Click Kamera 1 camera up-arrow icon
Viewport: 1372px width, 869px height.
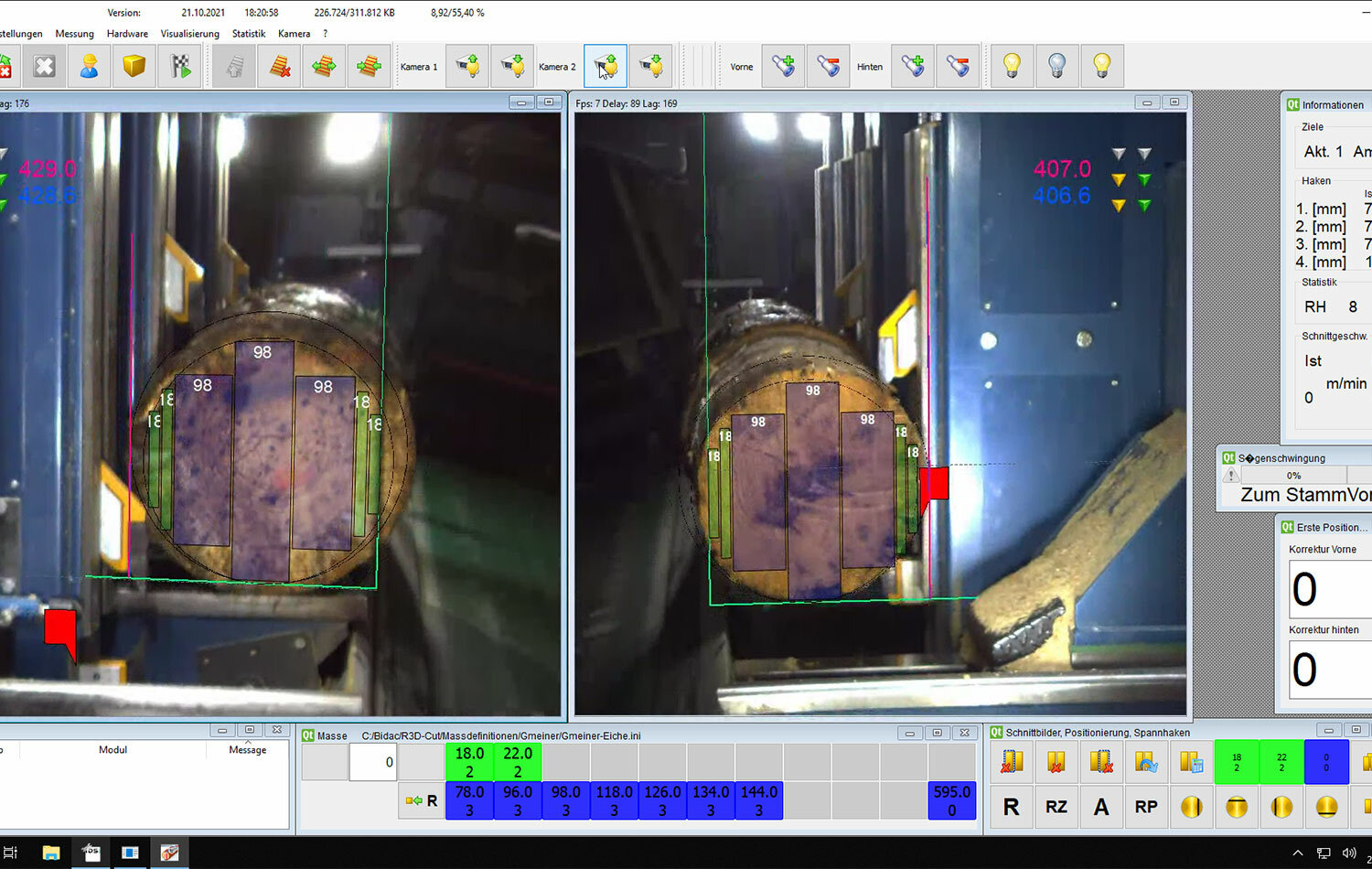pyautogui.click(x=467, y=66)
